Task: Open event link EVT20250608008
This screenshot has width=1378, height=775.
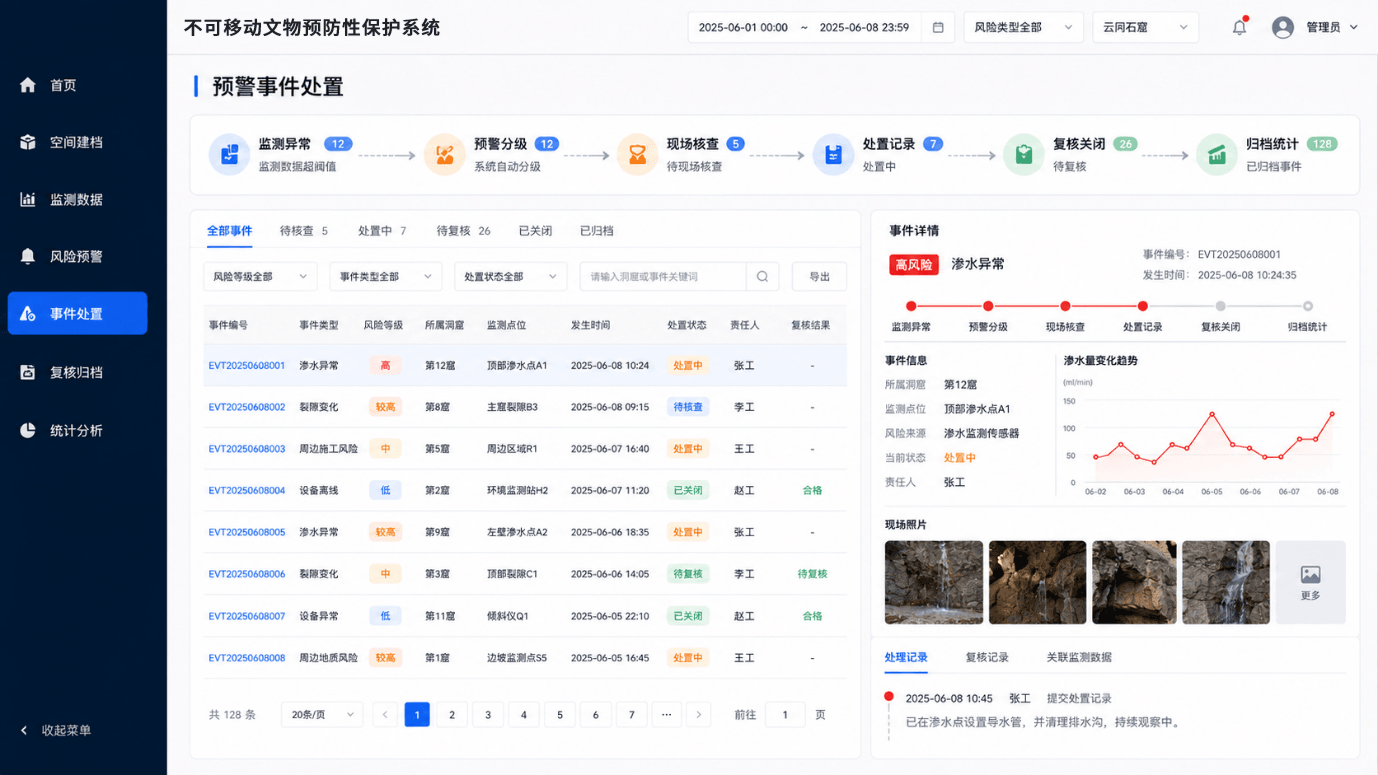Action: tap(247, 658)
